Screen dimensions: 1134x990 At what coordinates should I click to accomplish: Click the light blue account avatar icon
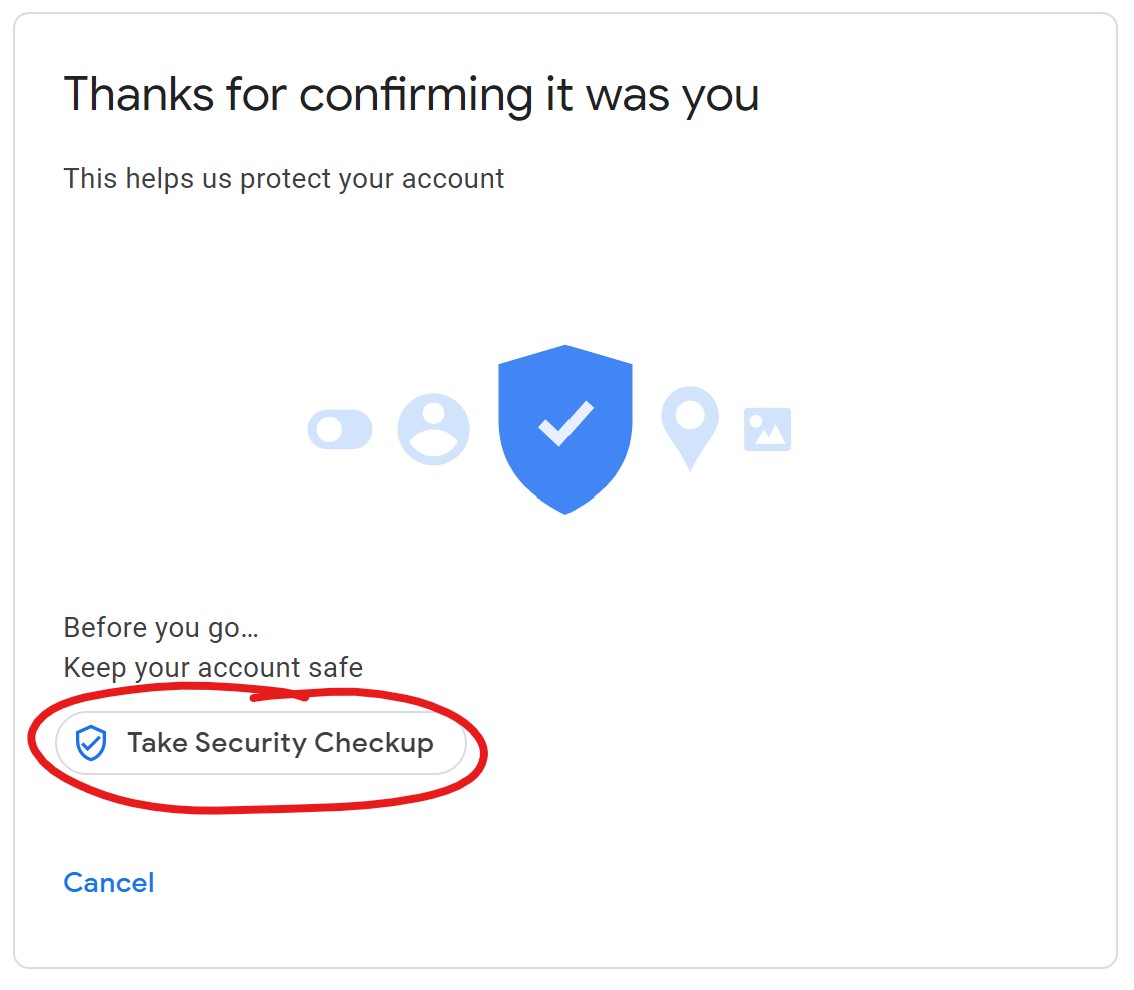433,429
